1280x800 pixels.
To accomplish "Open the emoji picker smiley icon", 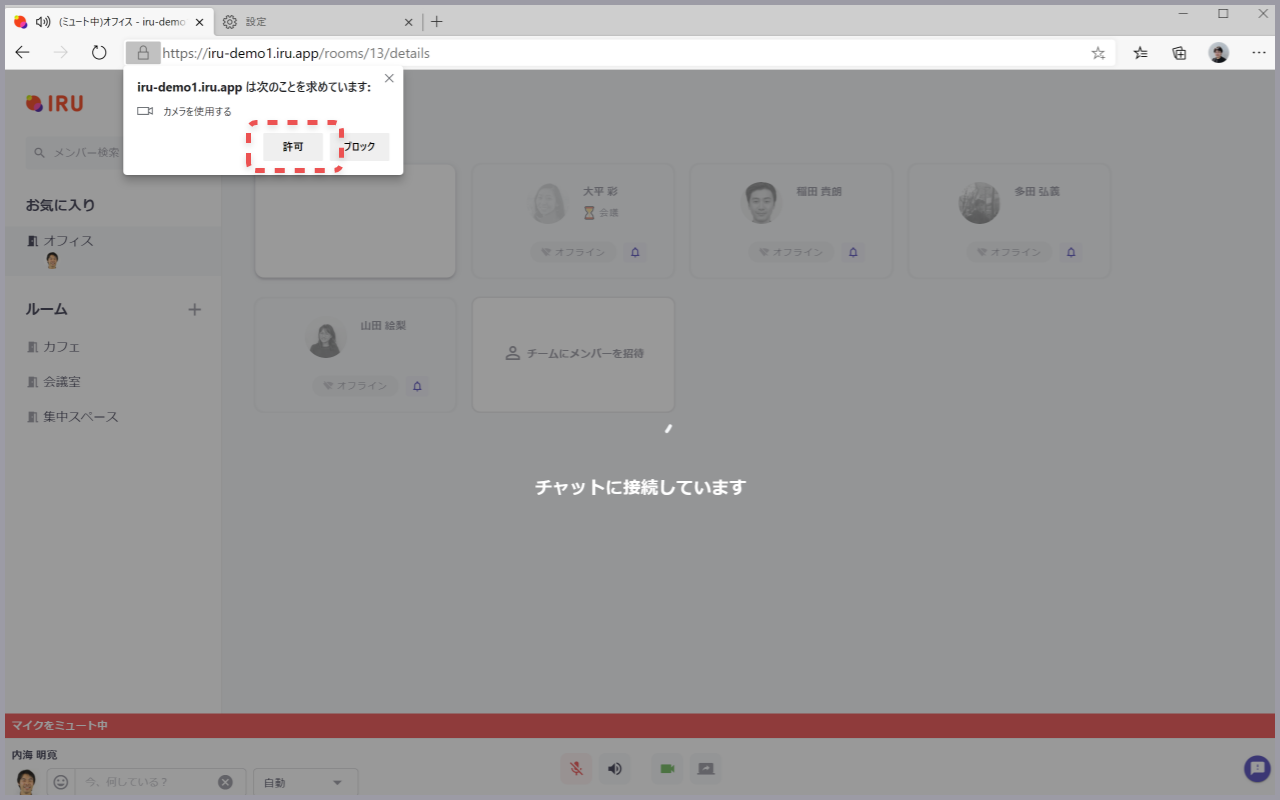I will tap(61, 782).
